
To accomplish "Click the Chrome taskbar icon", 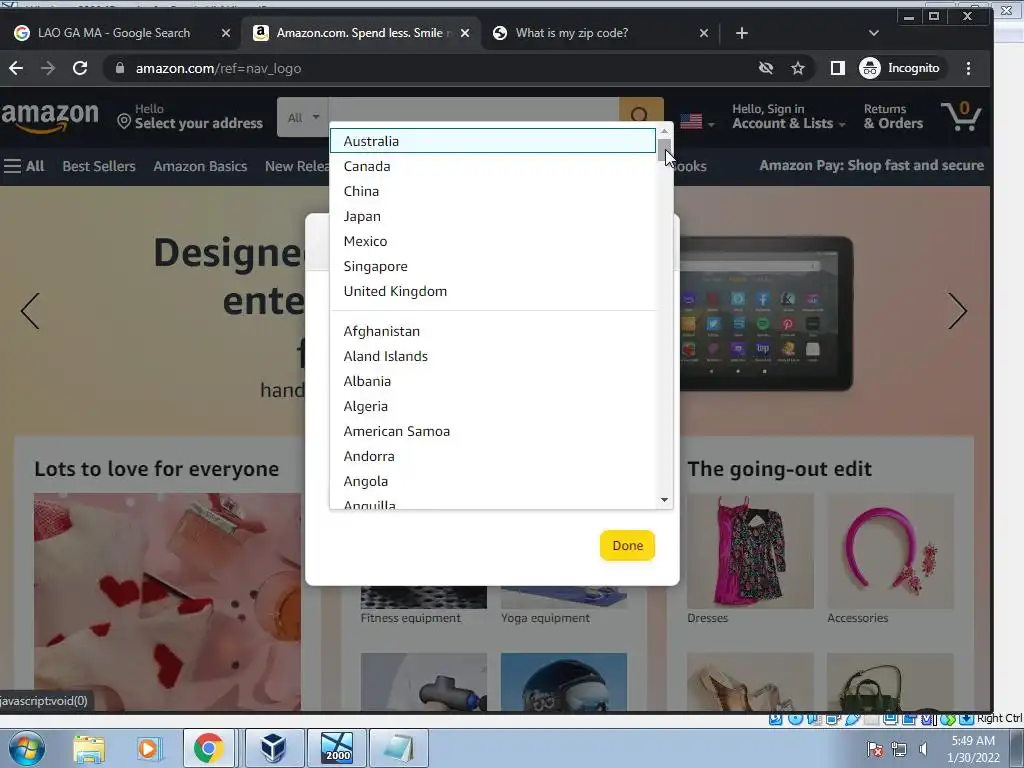I will coord(208,748).
